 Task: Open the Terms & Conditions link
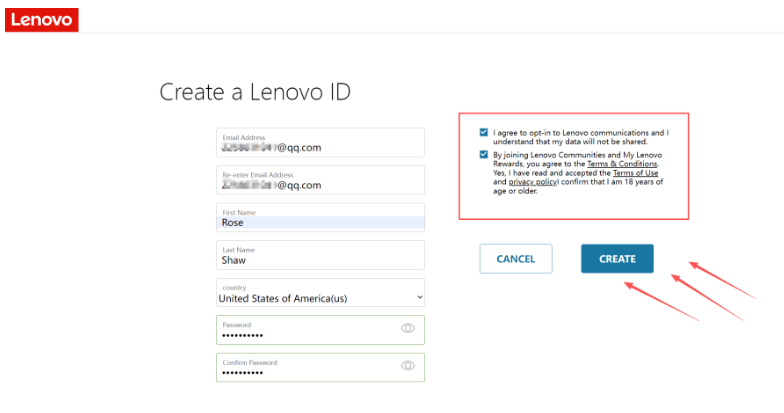click(x=622, y=164)
